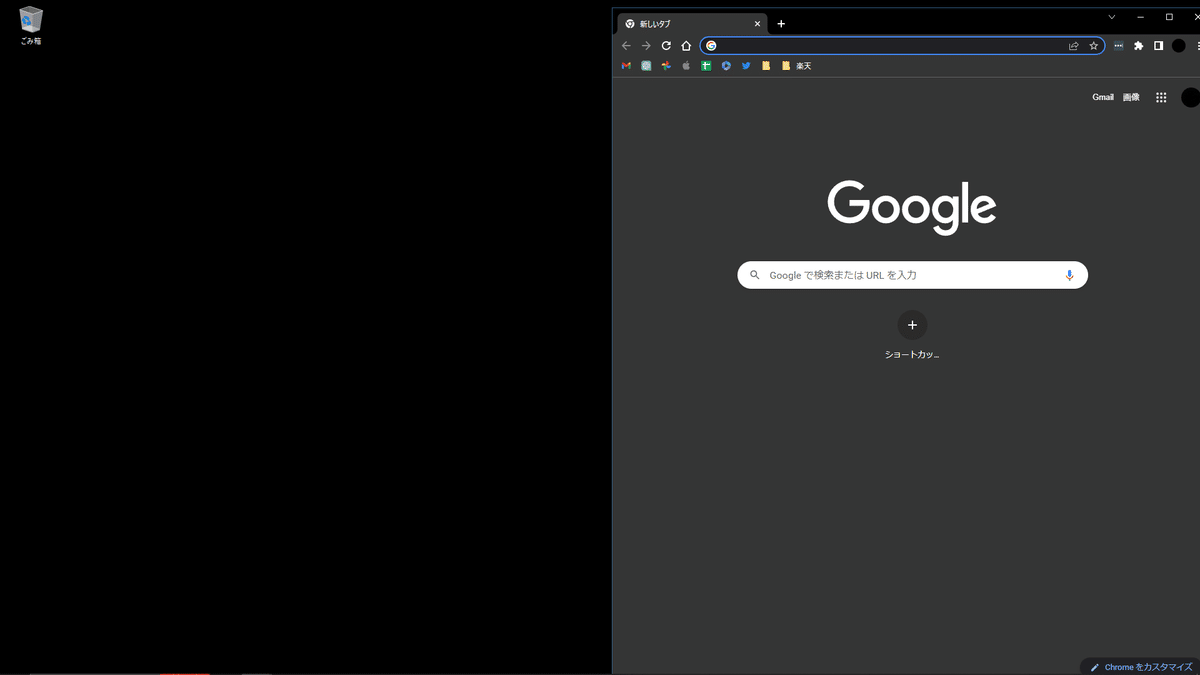This screenshot has height=675, width=1200.
Task: Open the three-dots extension icon in the toolbar
Action: [x=1118, y=46]
